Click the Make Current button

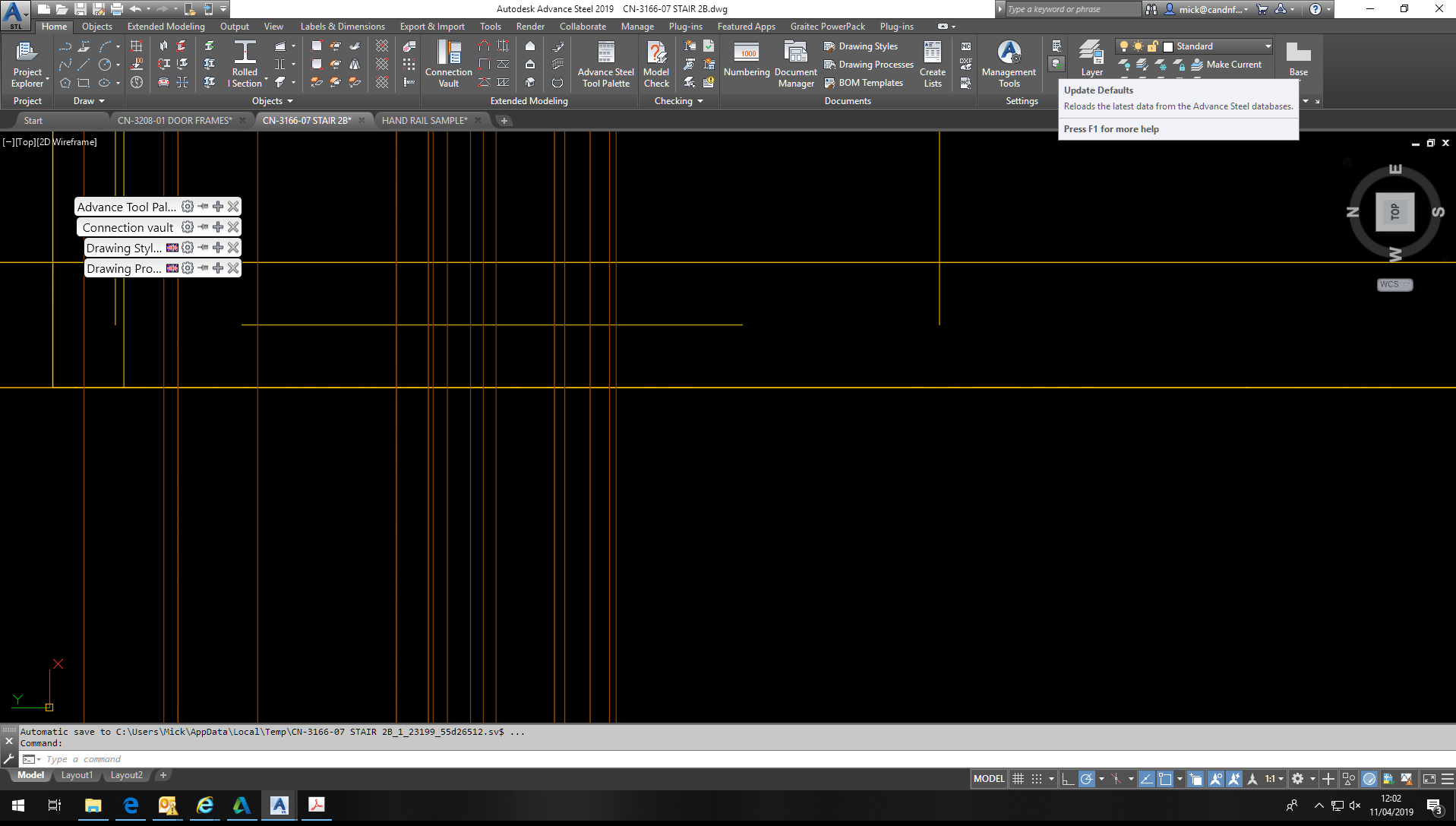point(1226,65)
